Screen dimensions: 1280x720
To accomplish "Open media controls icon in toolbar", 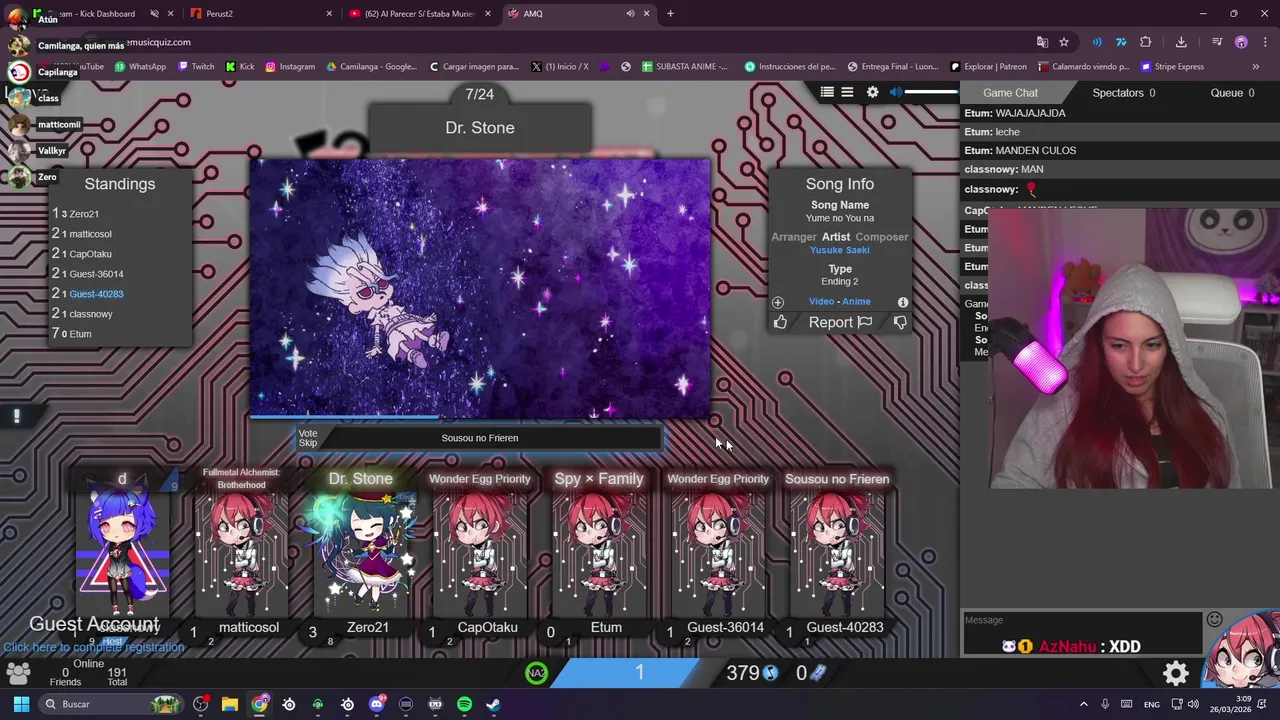I will pos(1217,42).
